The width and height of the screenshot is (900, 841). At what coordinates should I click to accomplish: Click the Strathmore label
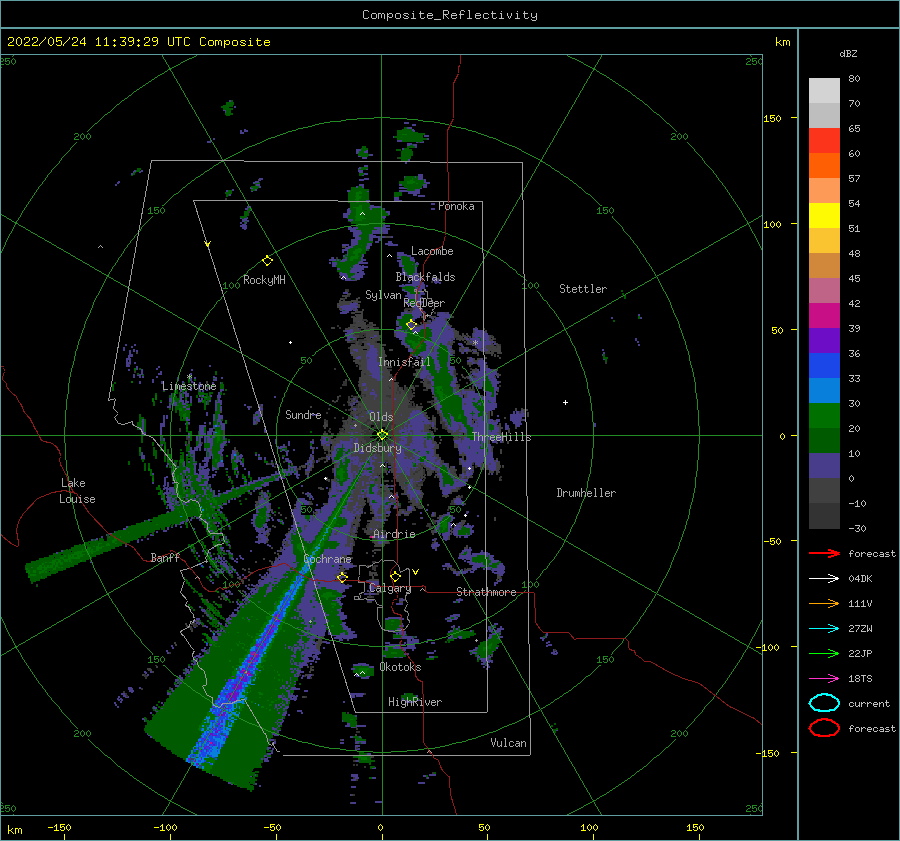486,592
